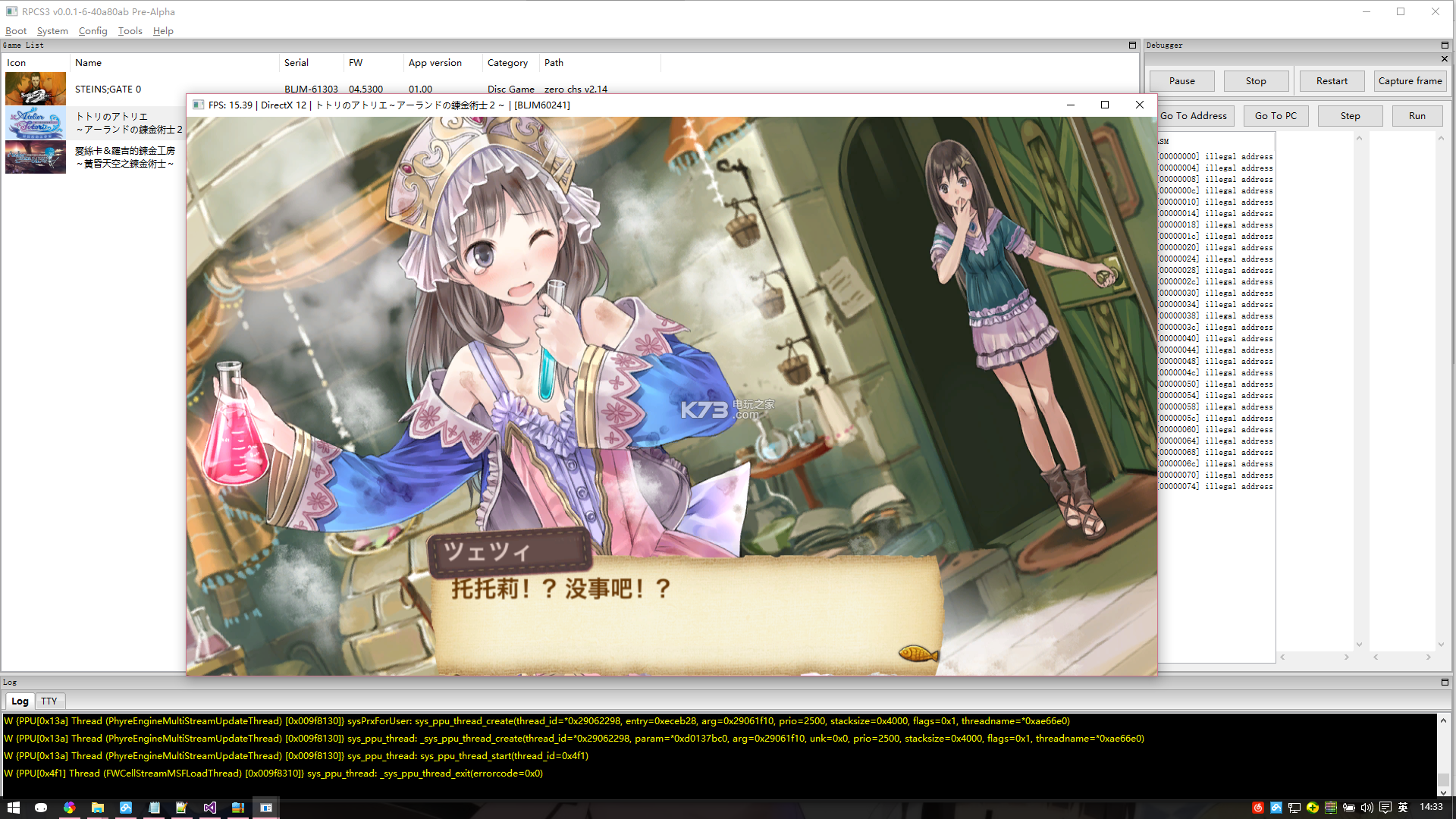Sort game list by Path column

(600, 63)
